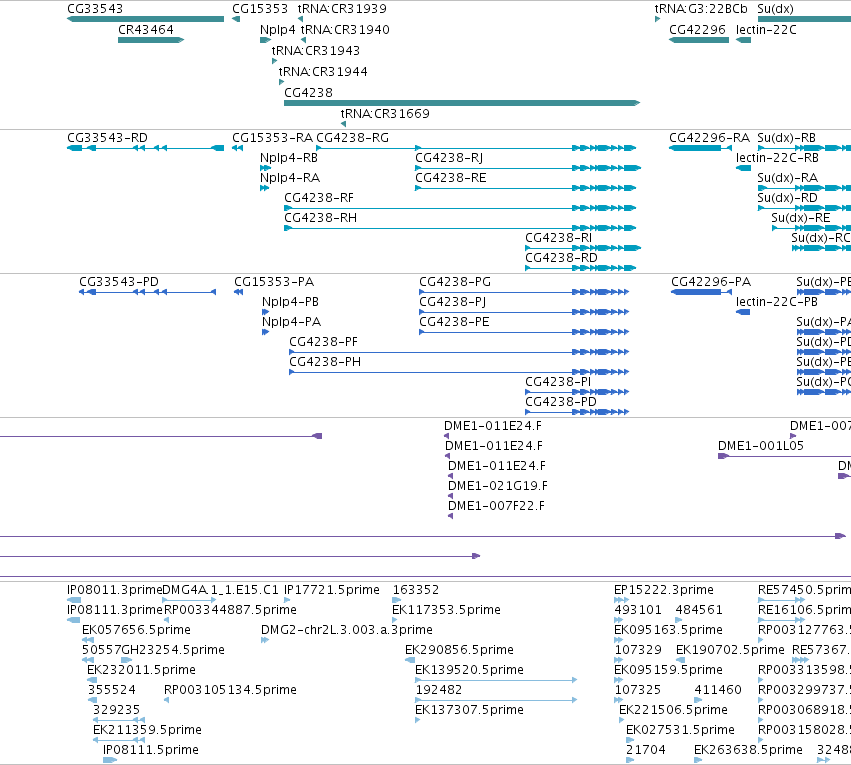Select transcript lectin-22C-RB
Image resolution: width=851 pixels, height=765 pixels.
743,168
